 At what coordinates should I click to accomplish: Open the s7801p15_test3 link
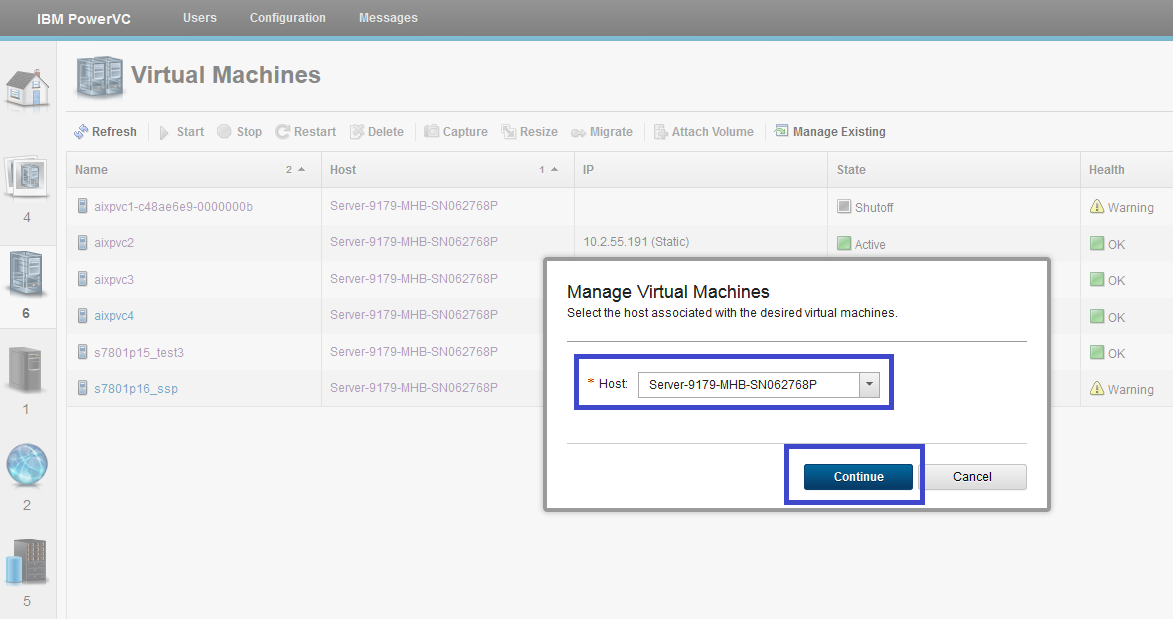139,353
